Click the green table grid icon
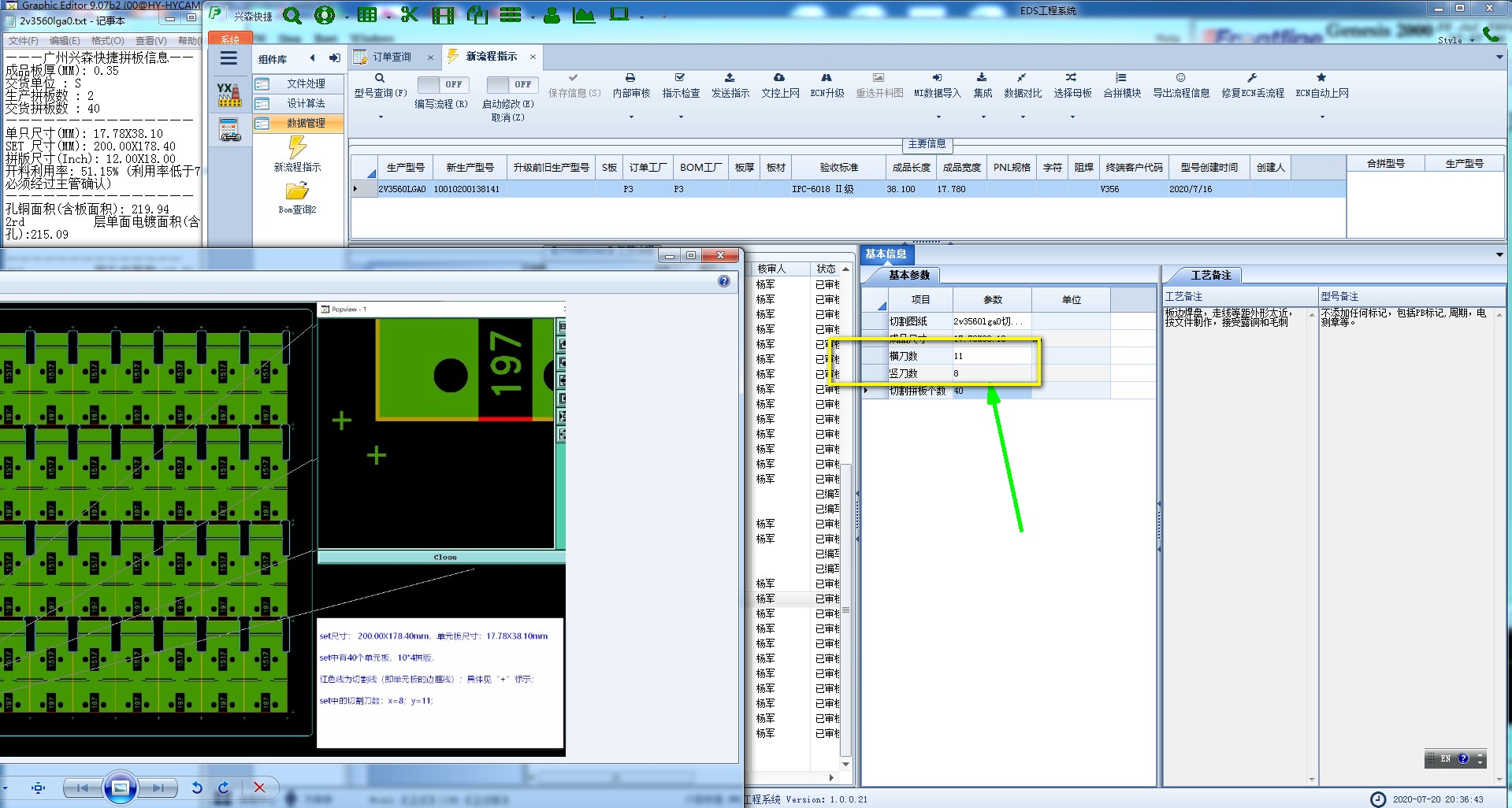Viewport: 1512px width, 808px height. coord(366,14)
